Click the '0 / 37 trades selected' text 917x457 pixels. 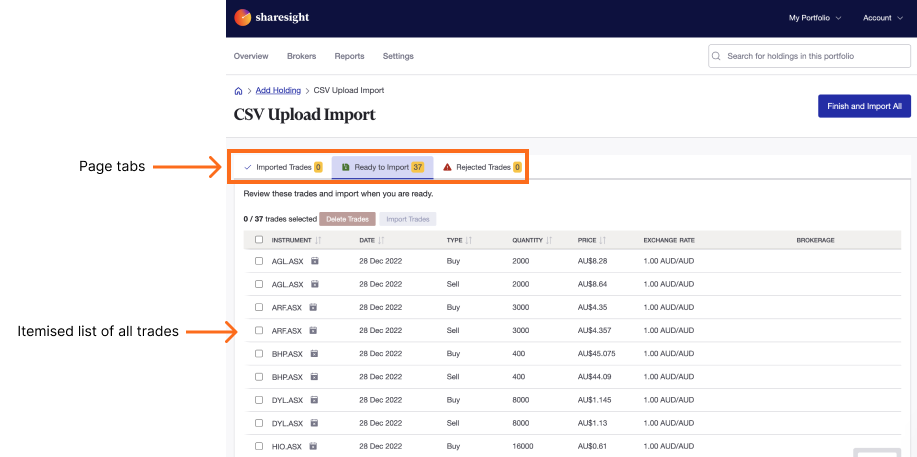tap(280, 219)
